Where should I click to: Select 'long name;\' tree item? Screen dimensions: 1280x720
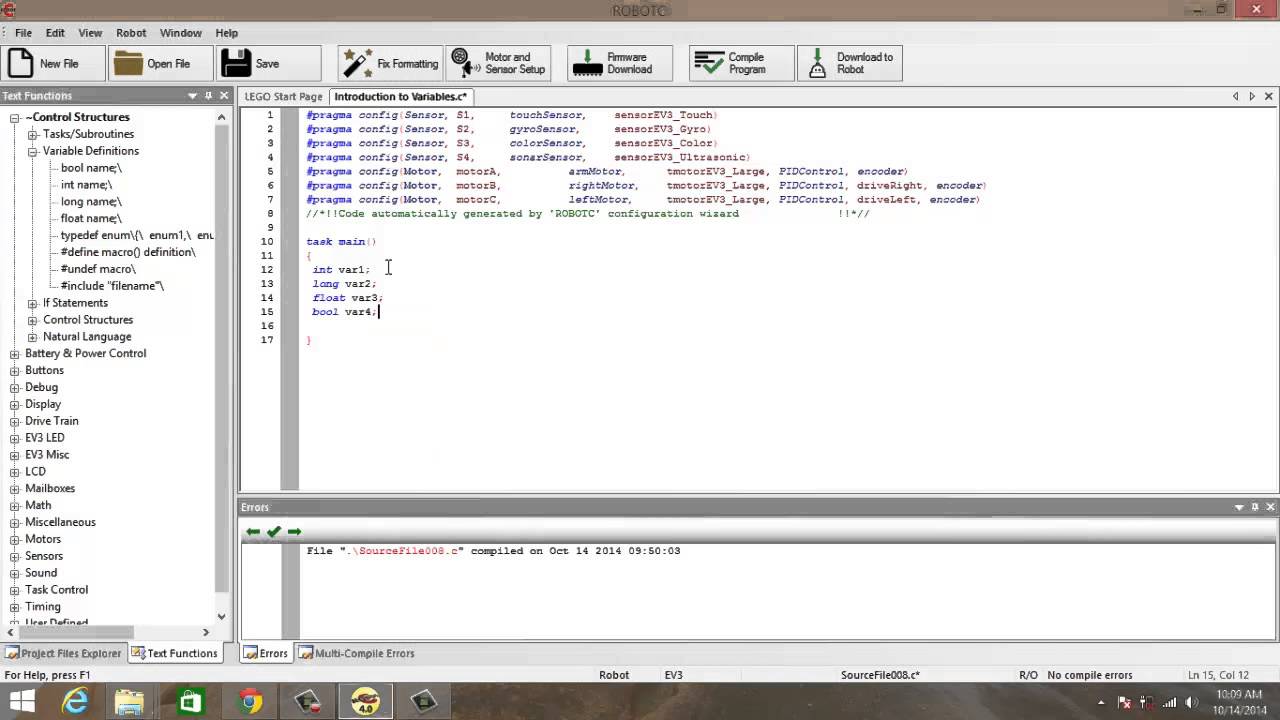coord(91,202)
